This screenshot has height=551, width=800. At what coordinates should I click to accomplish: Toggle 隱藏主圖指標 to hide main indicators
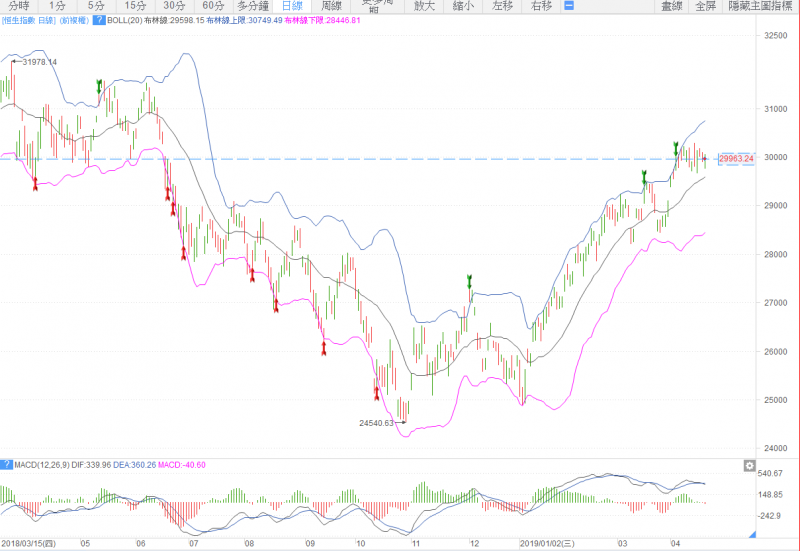763,5
